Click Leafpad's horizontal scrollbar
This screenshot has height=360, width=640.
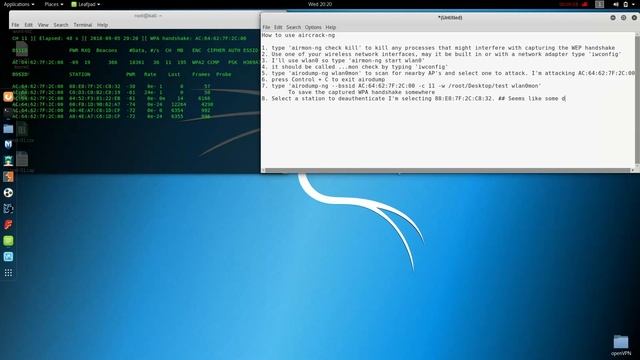coord(447,170)
